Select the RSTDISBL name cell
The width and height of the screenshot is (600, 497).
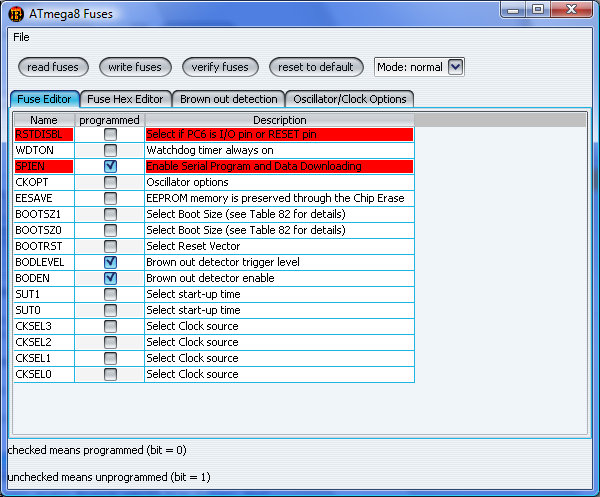pyautogui.click(x=44, y=134)
